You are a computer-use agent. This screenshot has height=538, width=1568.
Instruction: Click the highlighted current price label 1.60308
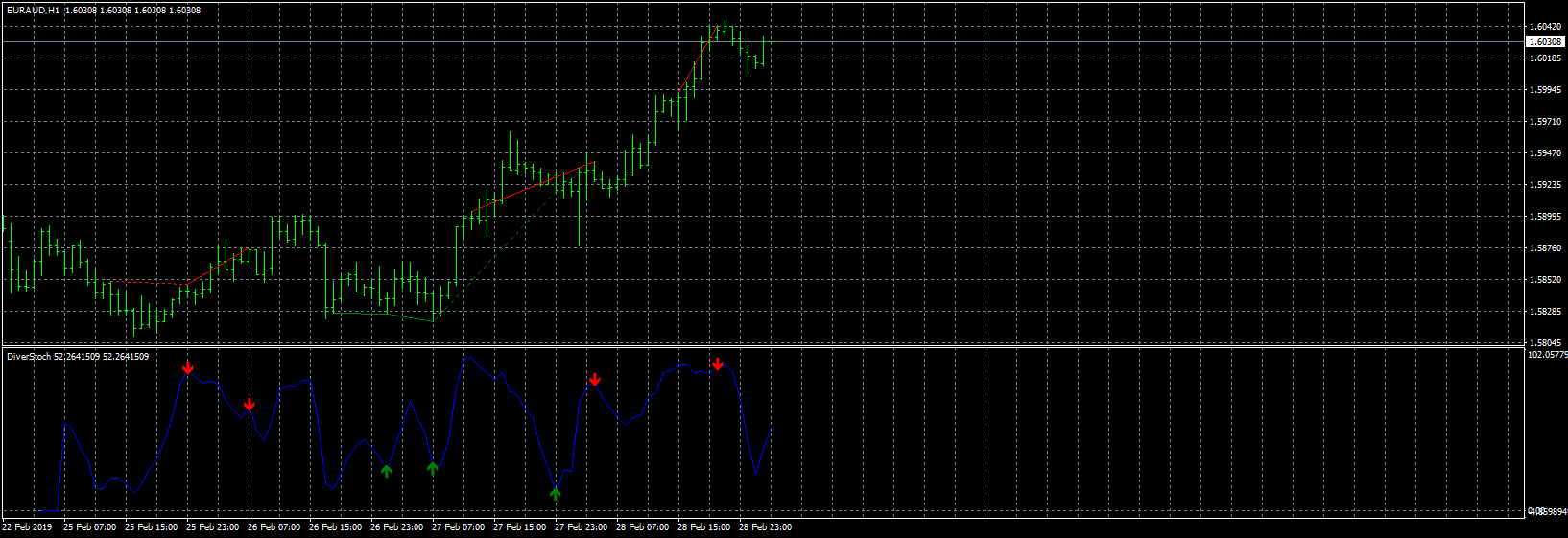tap(1545, 42)
